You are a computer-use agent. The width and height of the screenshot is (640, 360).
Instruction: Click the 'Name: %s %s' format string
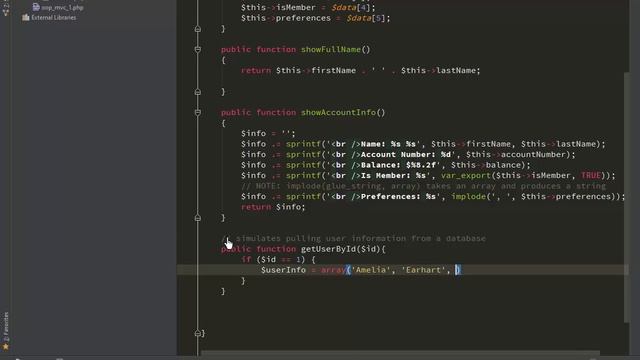tap(373, 144)
